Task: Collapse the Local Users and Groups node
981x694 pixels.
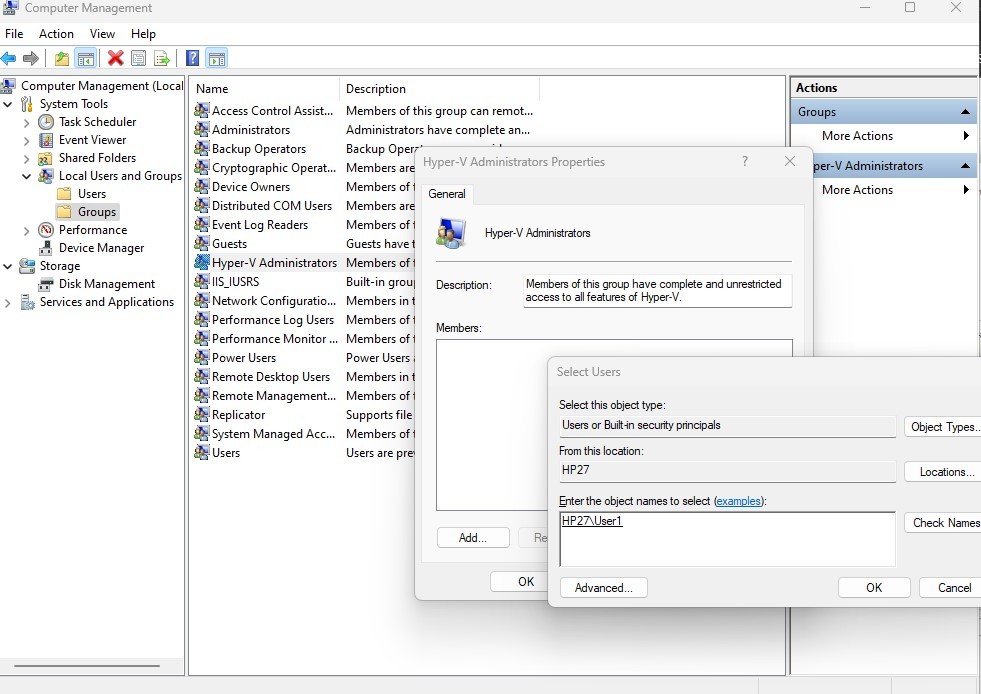Action: click(26, 176)
